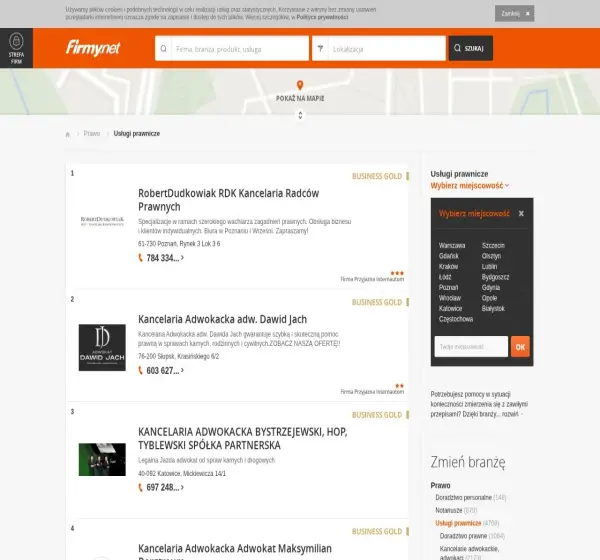Dismiss the cookie notice with Zamknij
The height and width of the screenshot is (560, 600).
(514, 13)
